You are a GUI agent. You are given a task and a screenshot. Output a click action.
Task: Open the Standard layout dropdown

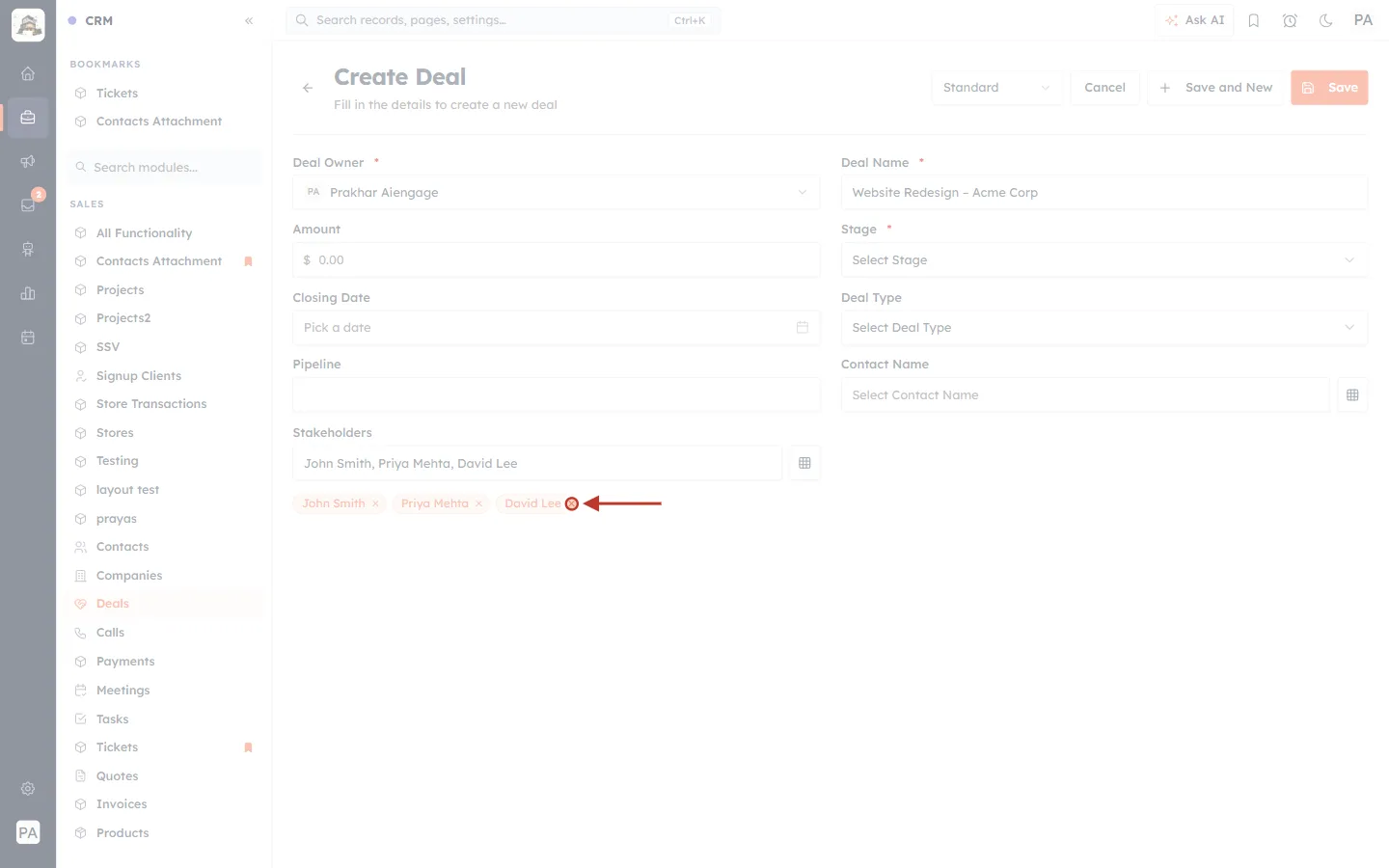[997, 88]
